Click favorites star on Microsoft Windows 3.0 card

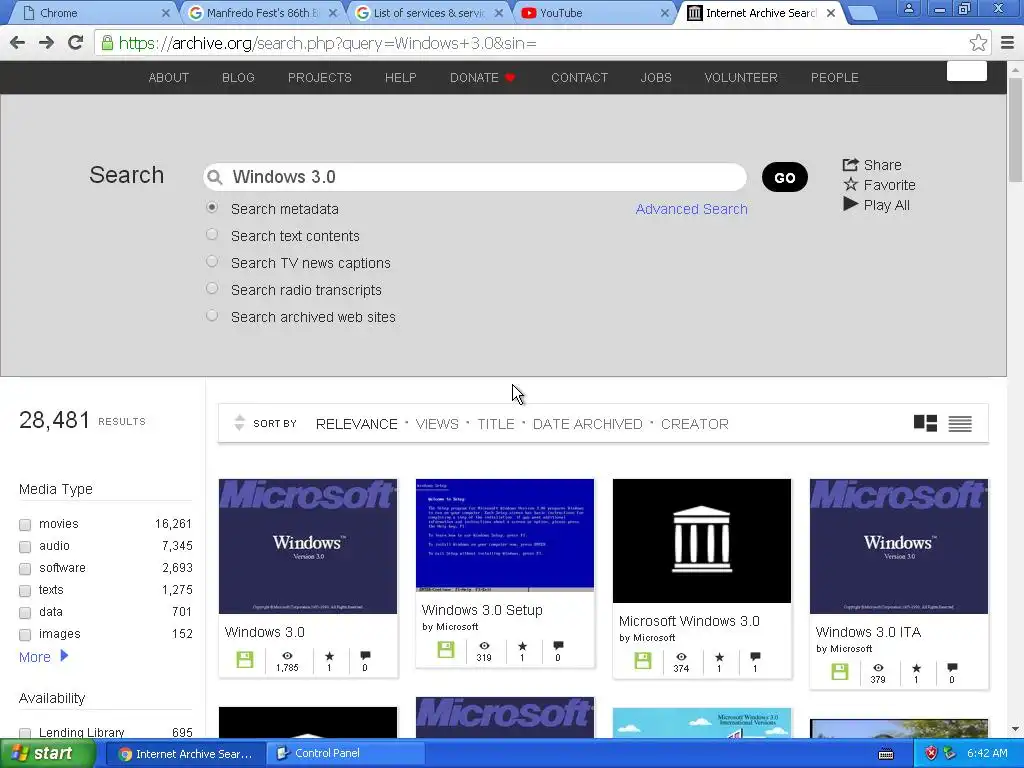click(x=719, y=657)
